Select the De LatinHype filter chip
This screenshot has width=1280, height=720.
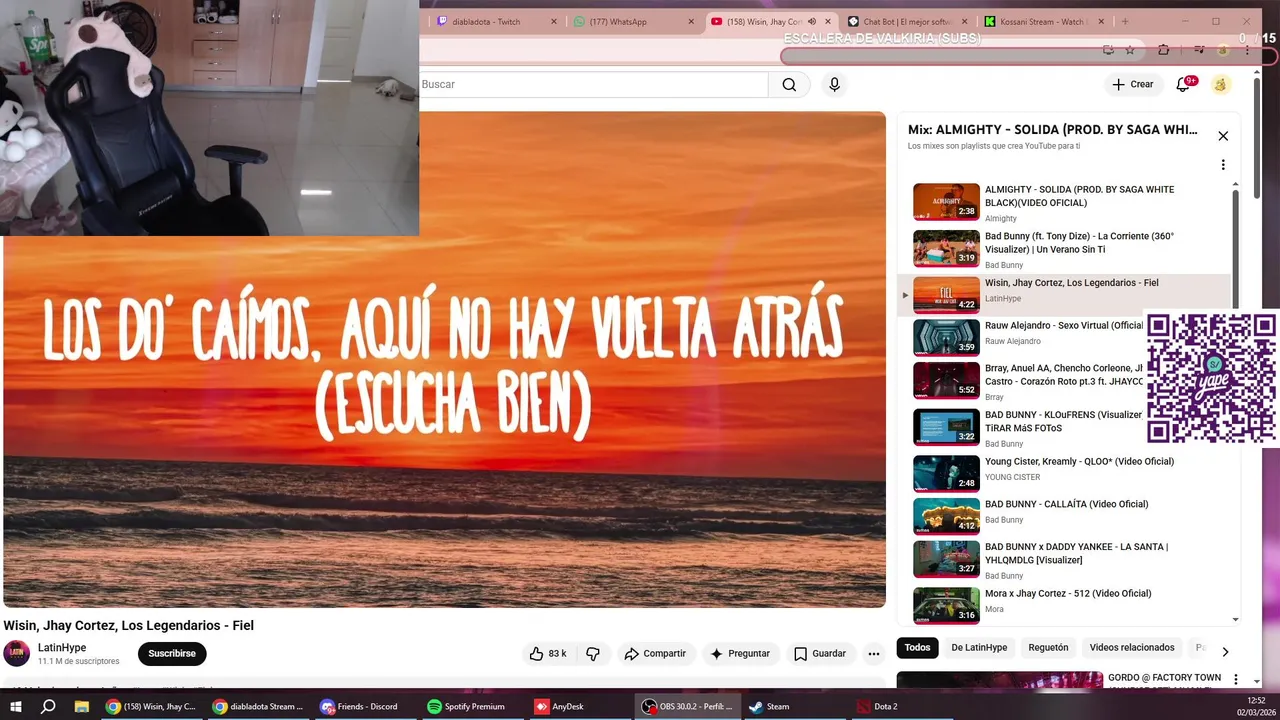coord(979,648)
